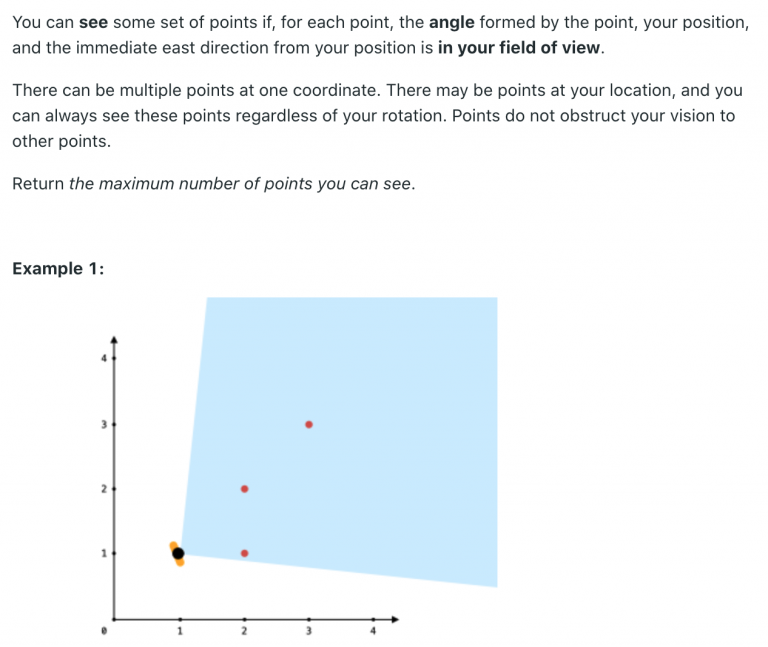This screenshot has height=647, width=768.
Task: Click the y-axis label "2"
Action: point(103,489)
